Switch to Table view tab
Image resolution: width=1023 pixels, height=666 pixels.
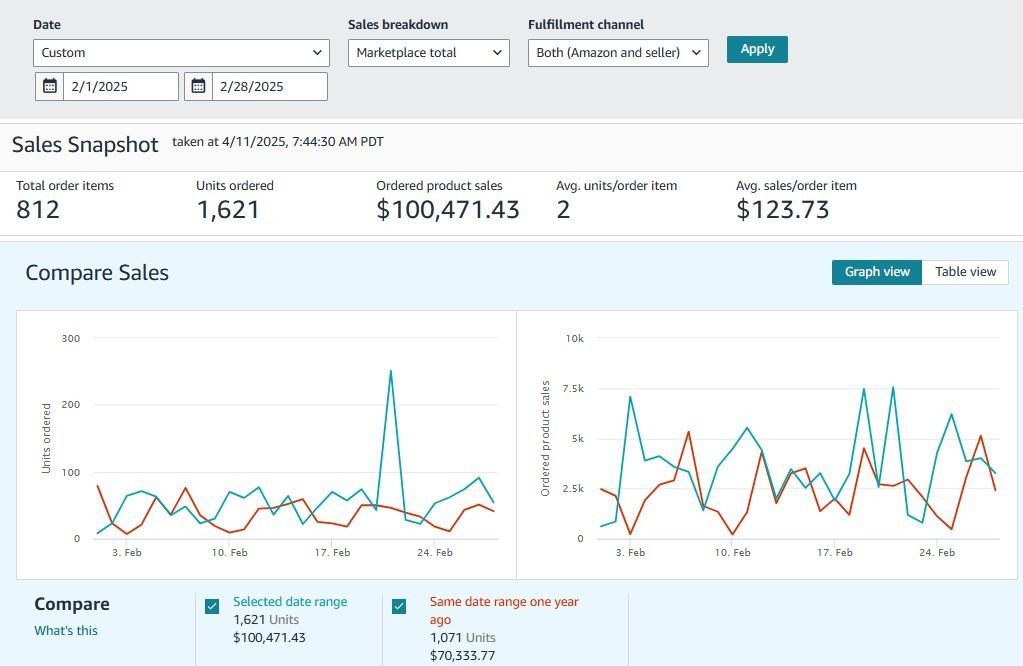[965, 272]
